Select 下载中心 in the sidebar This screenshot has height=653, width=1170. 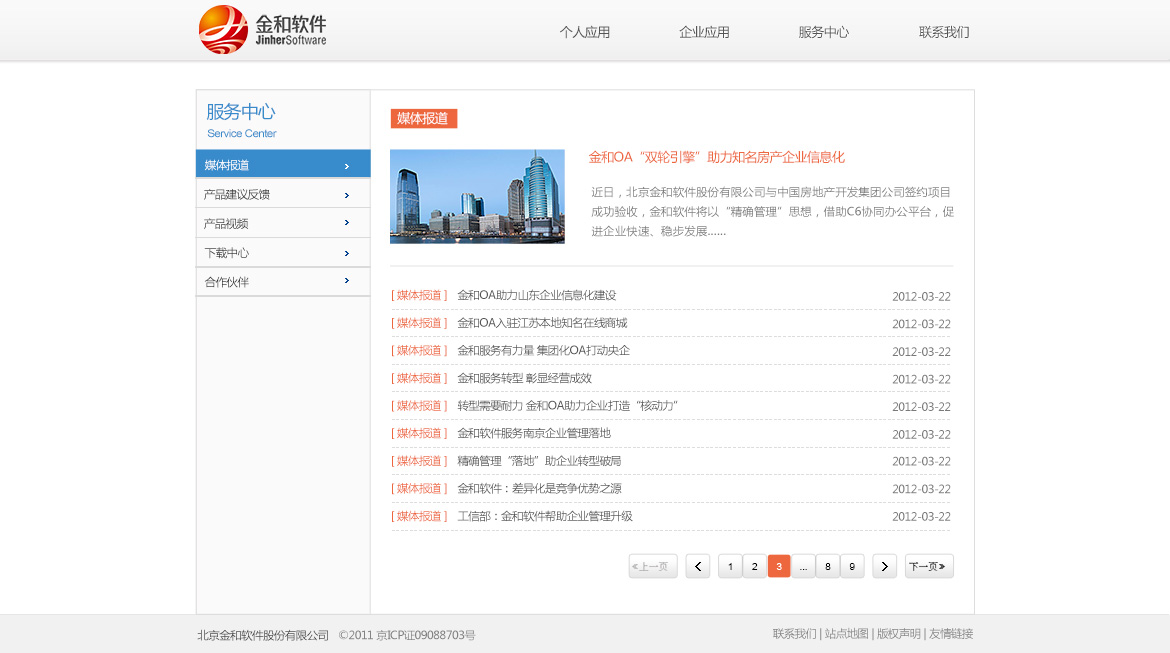click(283, 253)
